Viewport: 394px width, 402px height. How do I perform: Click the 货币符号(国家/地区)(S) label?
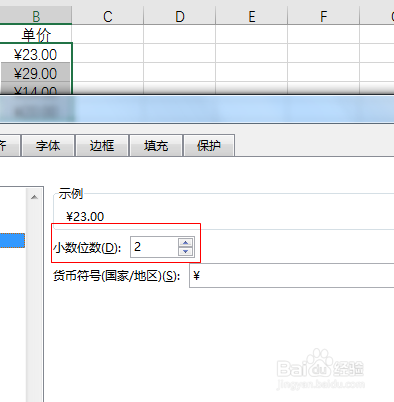pos(116,276)
